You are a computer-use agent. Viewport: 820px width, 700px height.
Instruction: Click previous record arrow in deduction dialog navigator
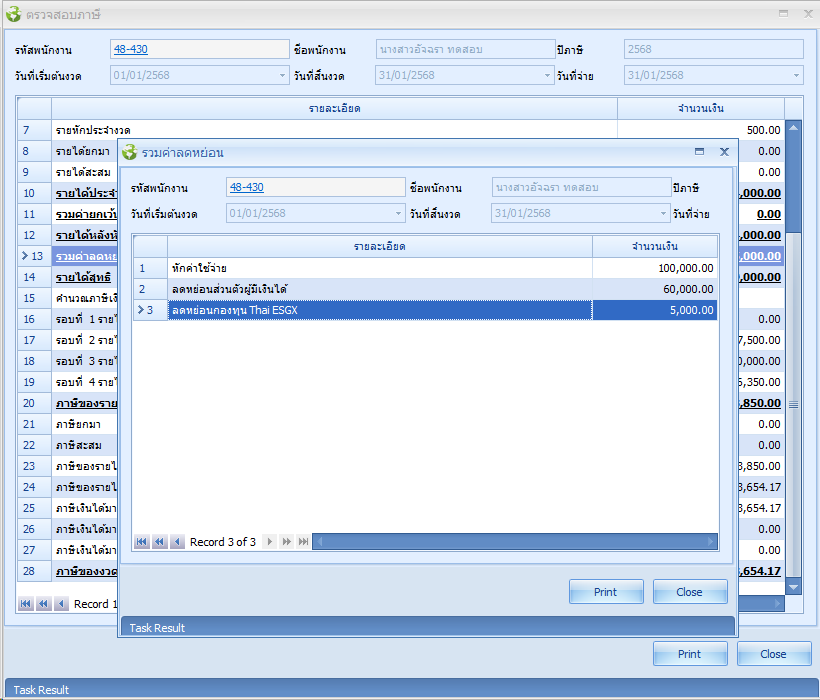176,542
